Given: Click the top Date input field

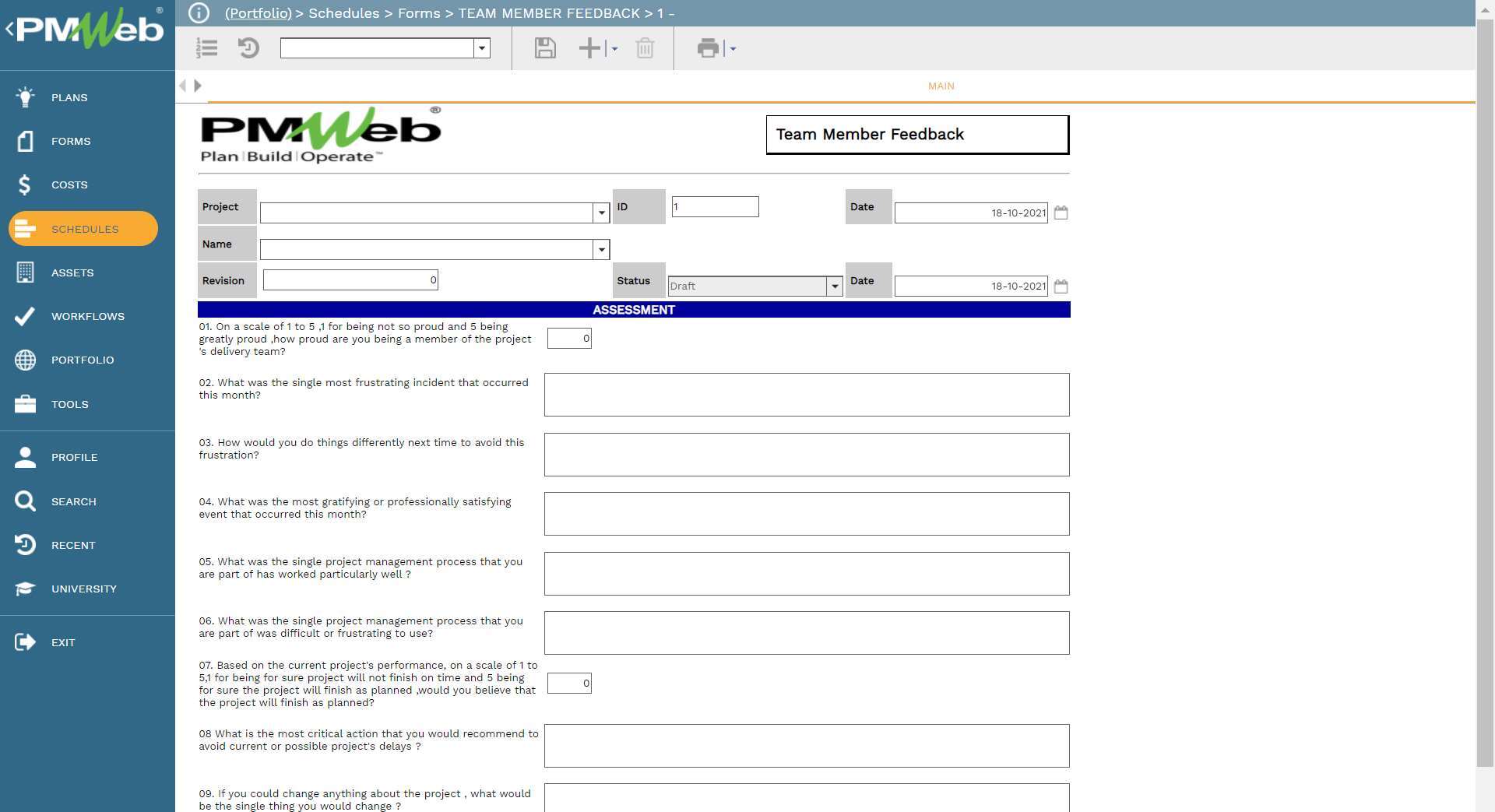Looking at the screenshot, I should (971, 213).
